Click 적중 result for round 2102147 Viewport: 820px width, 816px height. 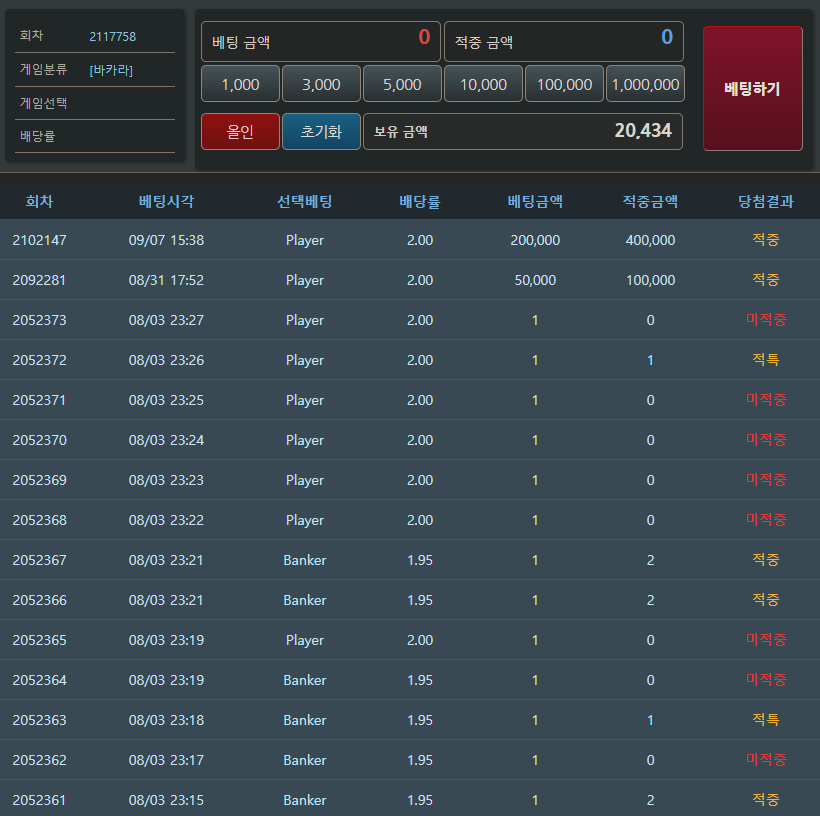pos(766,239)
